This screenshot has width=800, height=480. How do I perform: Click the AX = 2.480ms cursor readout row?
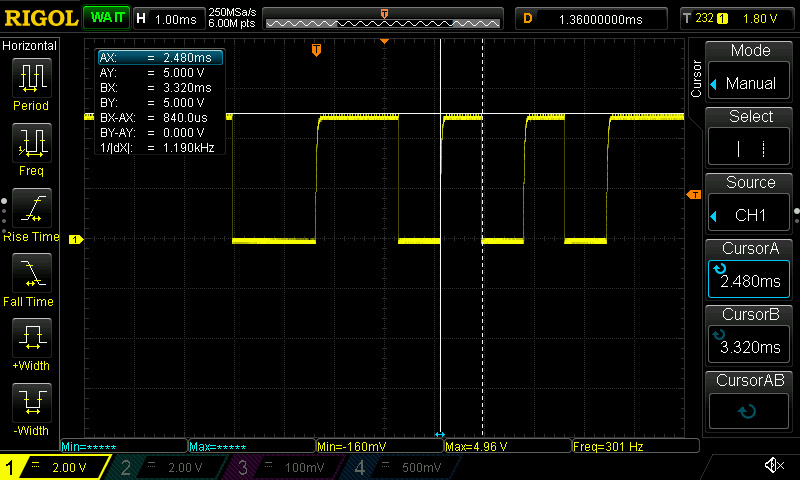click(x=160, y=57)
